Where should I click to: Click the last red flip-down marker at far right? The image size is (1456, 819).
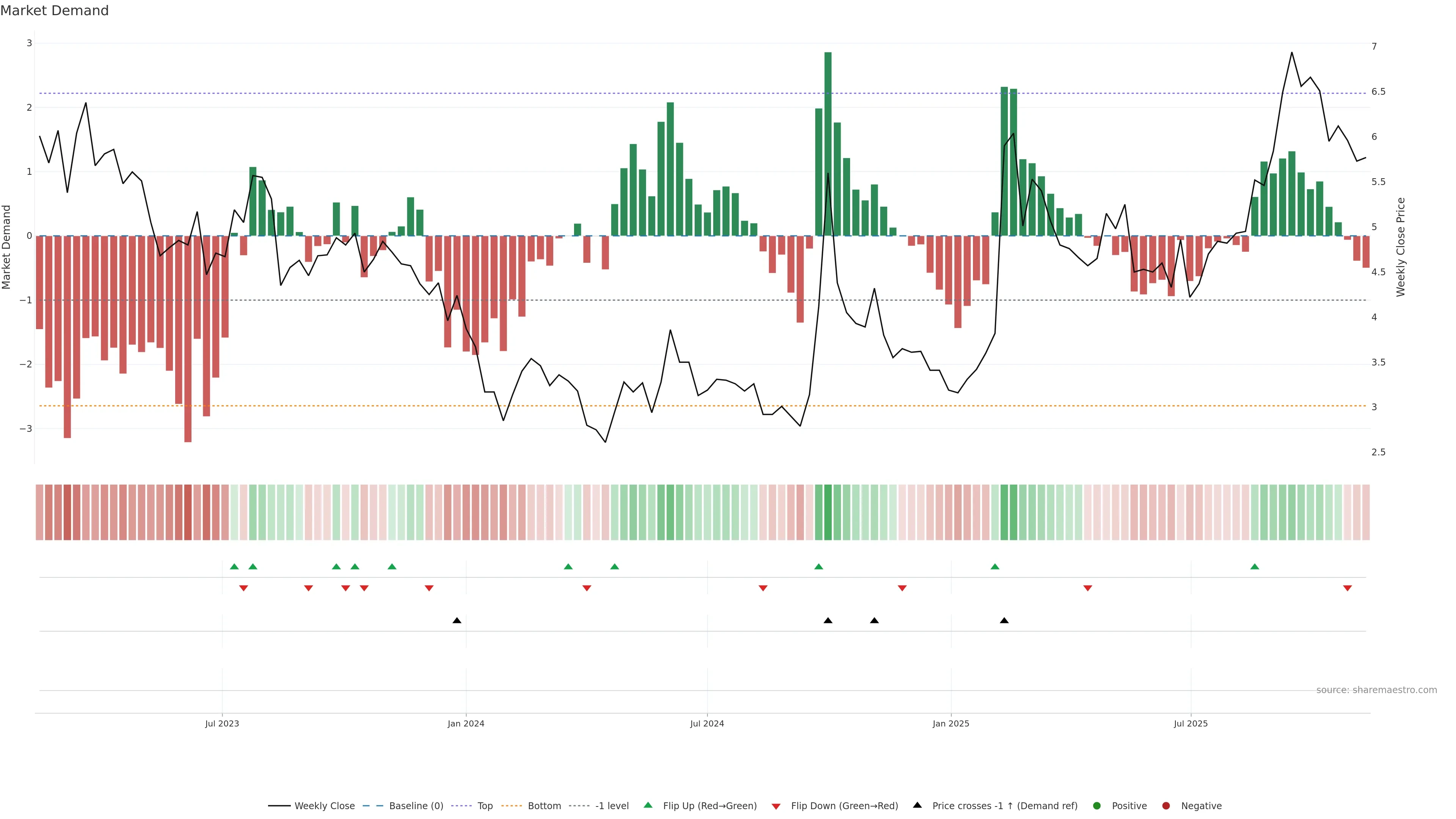point(1348,588)
